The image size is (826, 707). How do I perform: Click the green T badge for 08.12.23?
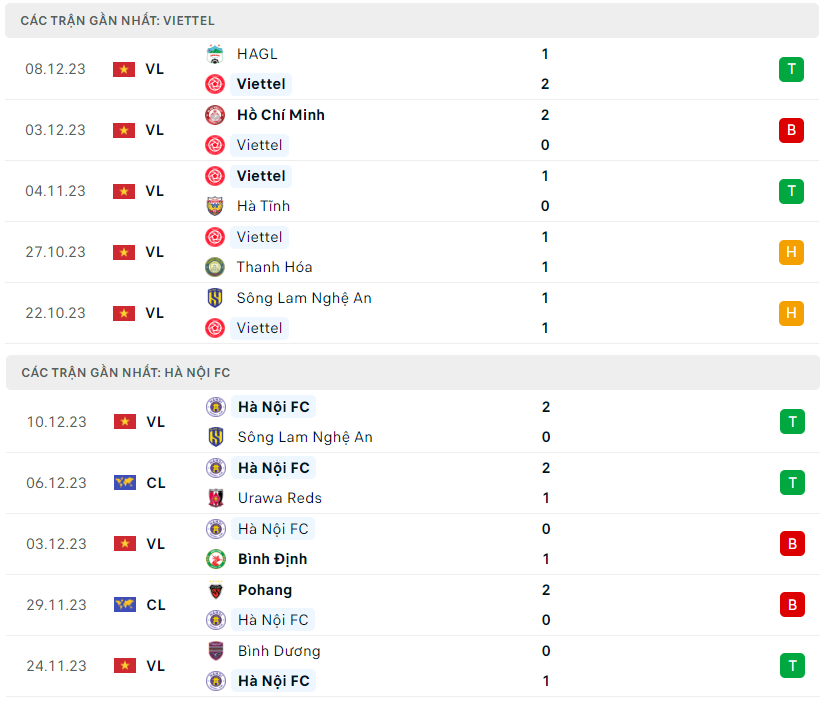pyautogui.click(x=791, y=69)
